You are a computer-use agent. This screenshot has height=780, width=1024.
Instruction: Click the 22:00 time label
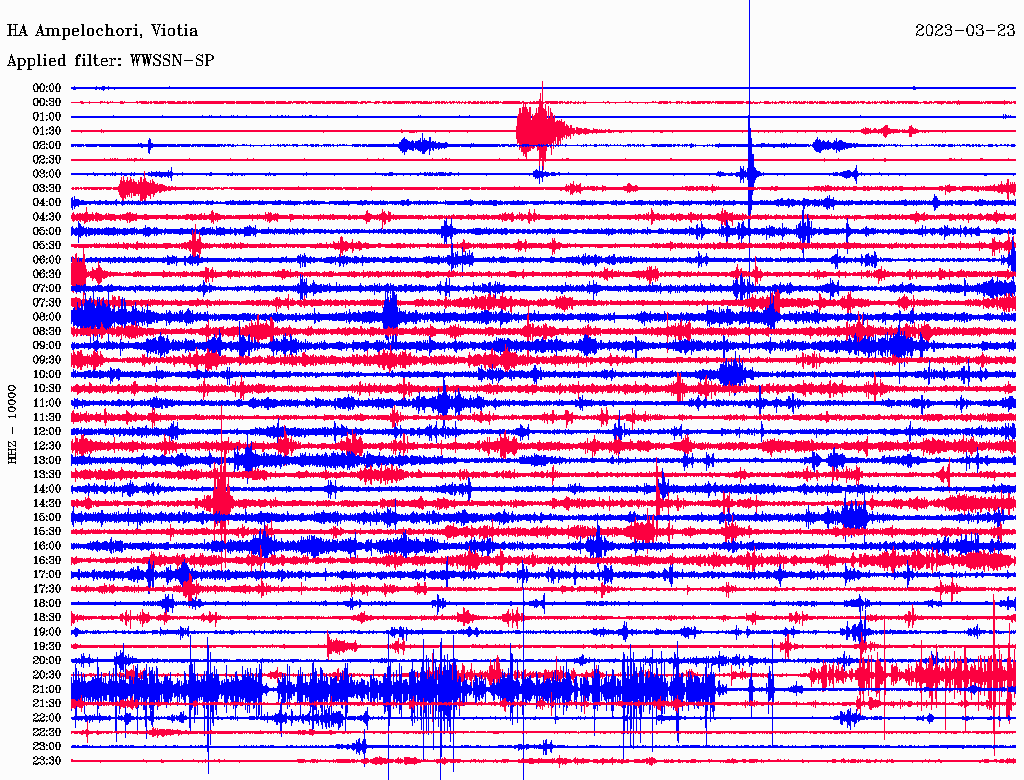pos(47,718)
